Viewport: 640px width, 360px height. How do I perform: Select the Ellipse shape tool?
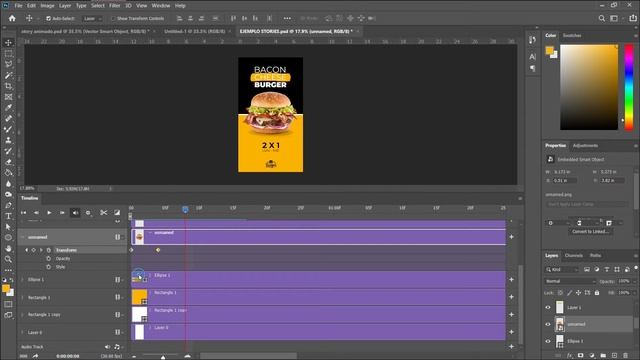[8, 238]
